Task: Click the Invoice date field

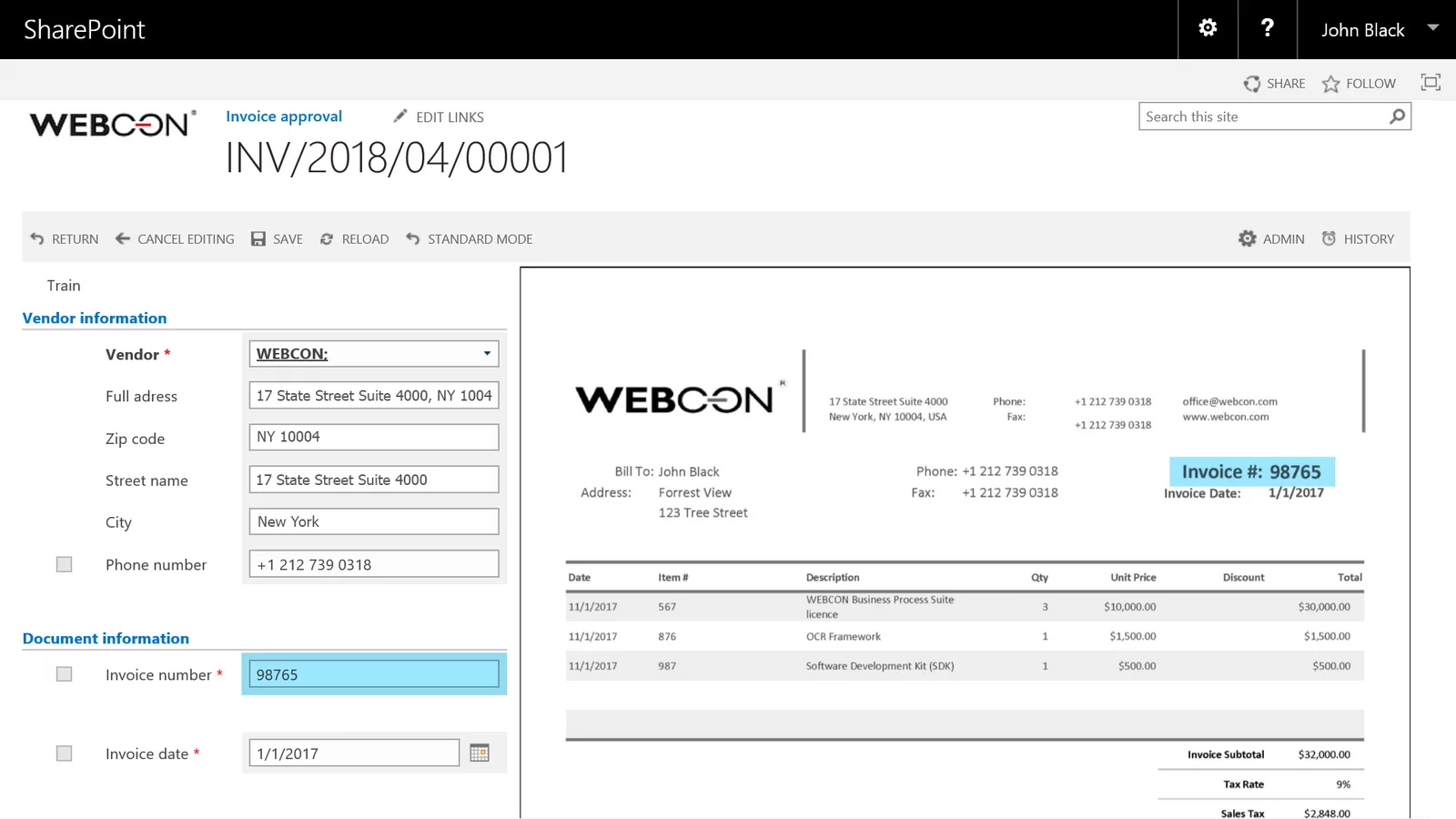Action: (354, 753)
